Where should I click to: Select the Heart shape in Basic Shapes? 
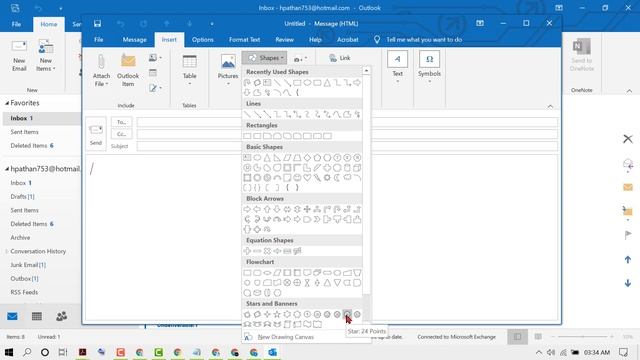307,178
